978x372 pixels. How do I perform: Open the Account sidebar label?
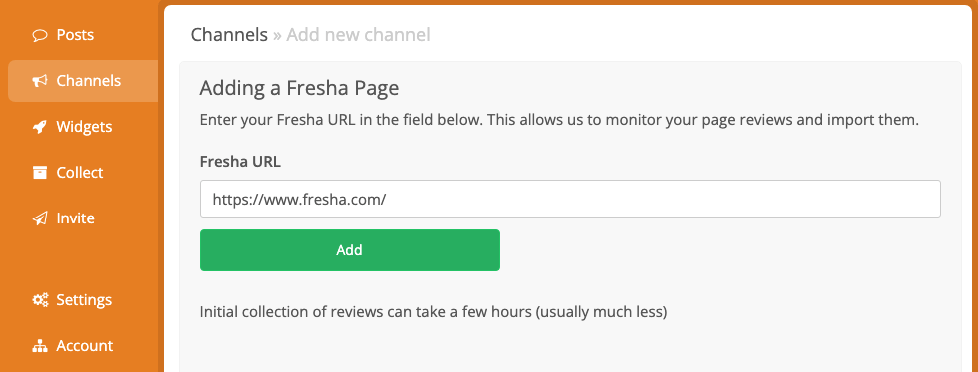pos(85,346)
